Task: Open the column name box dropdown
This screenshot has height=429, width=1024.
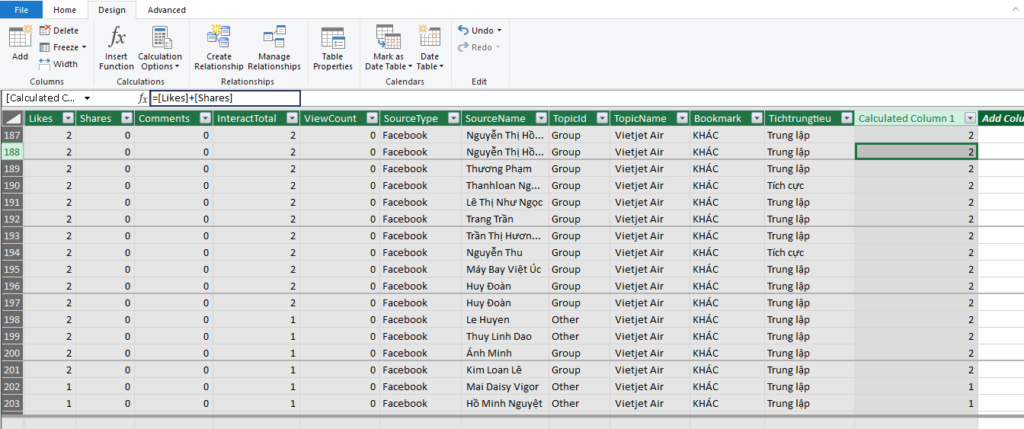Action: point(87,98)
